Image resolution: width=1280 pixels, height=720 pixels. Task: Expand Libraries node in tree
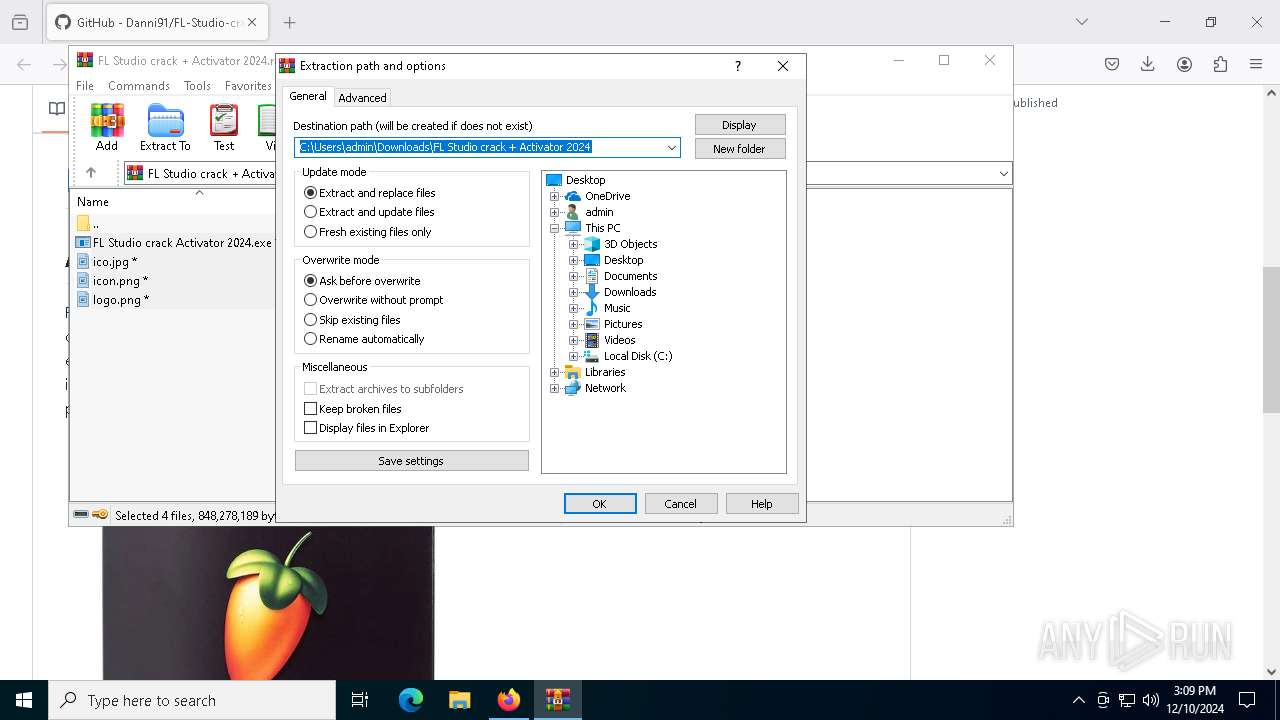pyautogui.click(x=555, y=372)
